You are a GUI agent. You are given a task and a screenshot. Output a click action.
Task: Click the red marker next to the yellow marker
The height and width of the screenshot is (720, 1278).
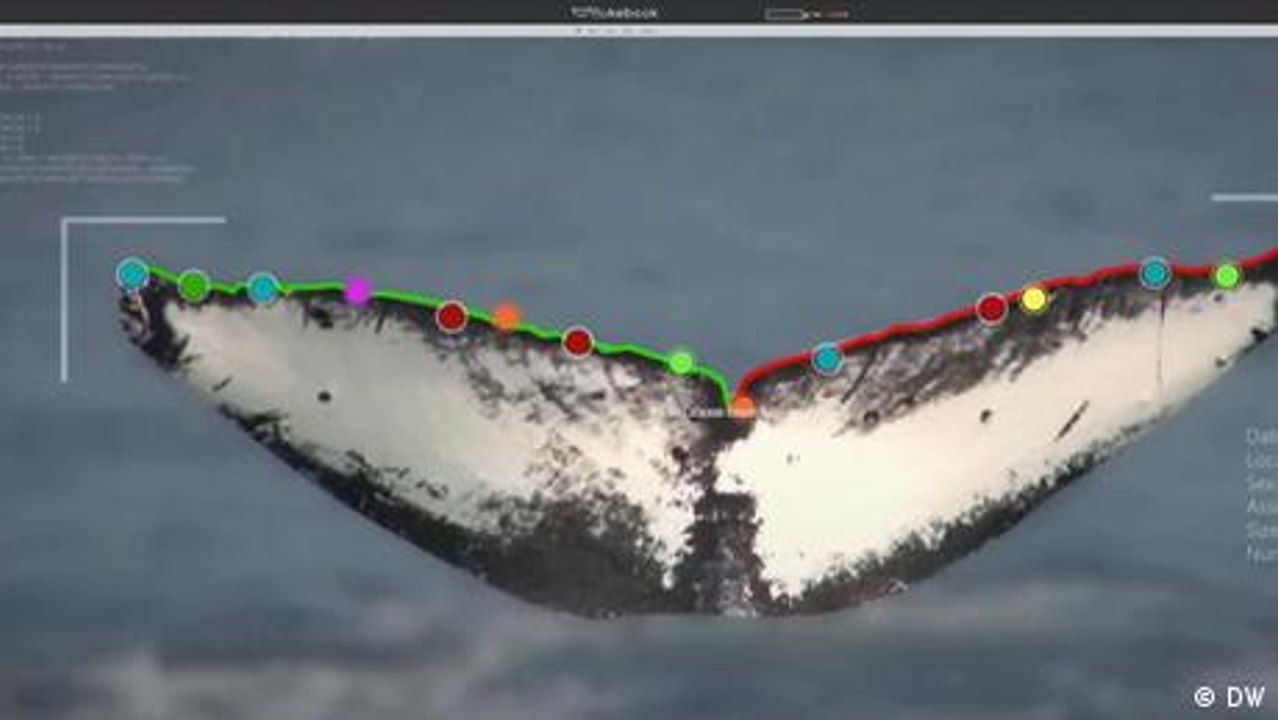point(992,309)
